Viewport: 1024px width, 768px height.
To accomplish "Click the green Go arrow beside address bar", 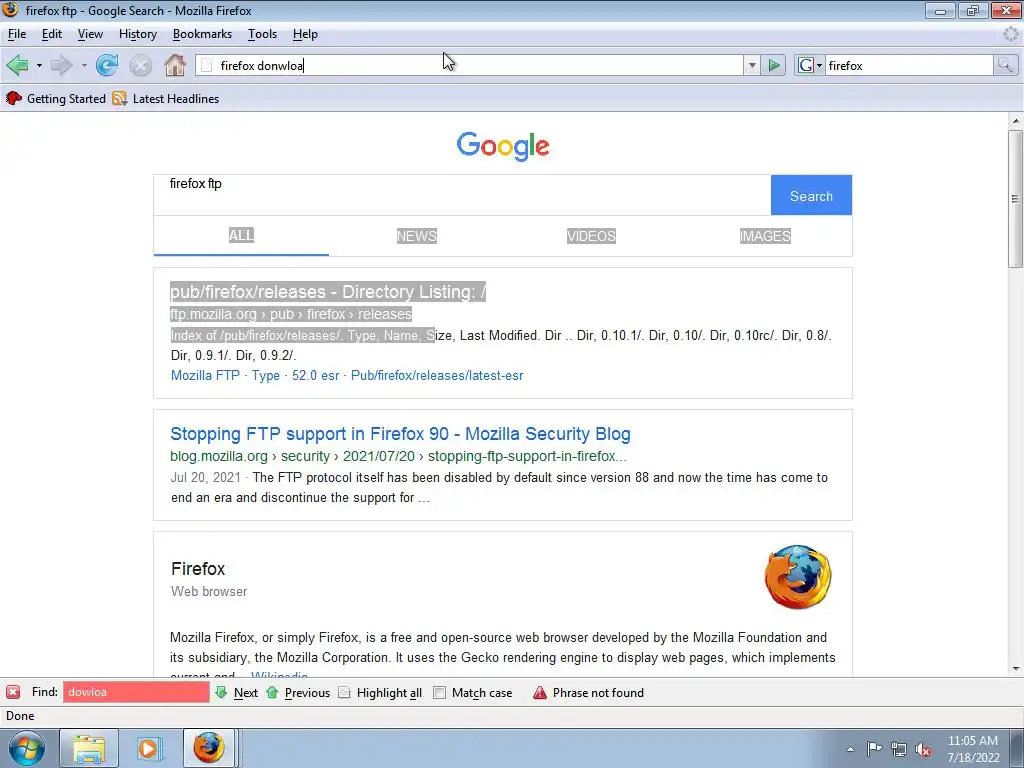I will tap(774, 65).
